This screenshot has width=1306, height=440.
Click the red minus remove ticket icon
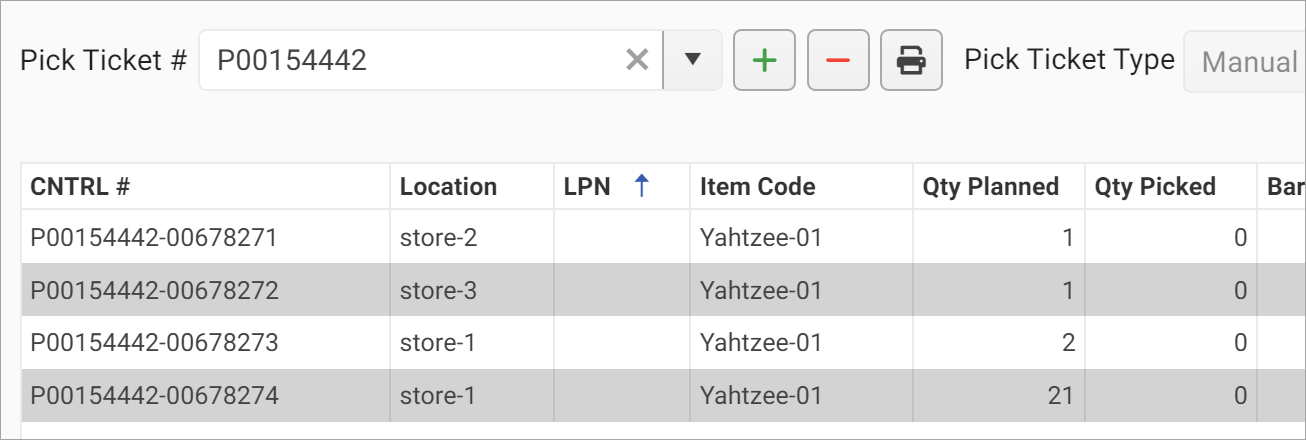pos(838,61)
